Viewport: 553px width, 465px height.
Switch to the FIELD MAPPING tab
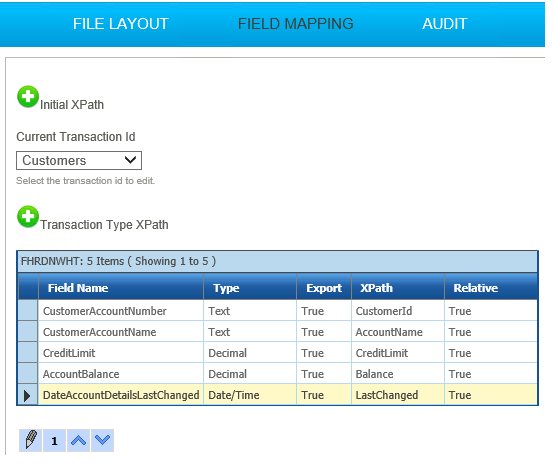(296, 24)
